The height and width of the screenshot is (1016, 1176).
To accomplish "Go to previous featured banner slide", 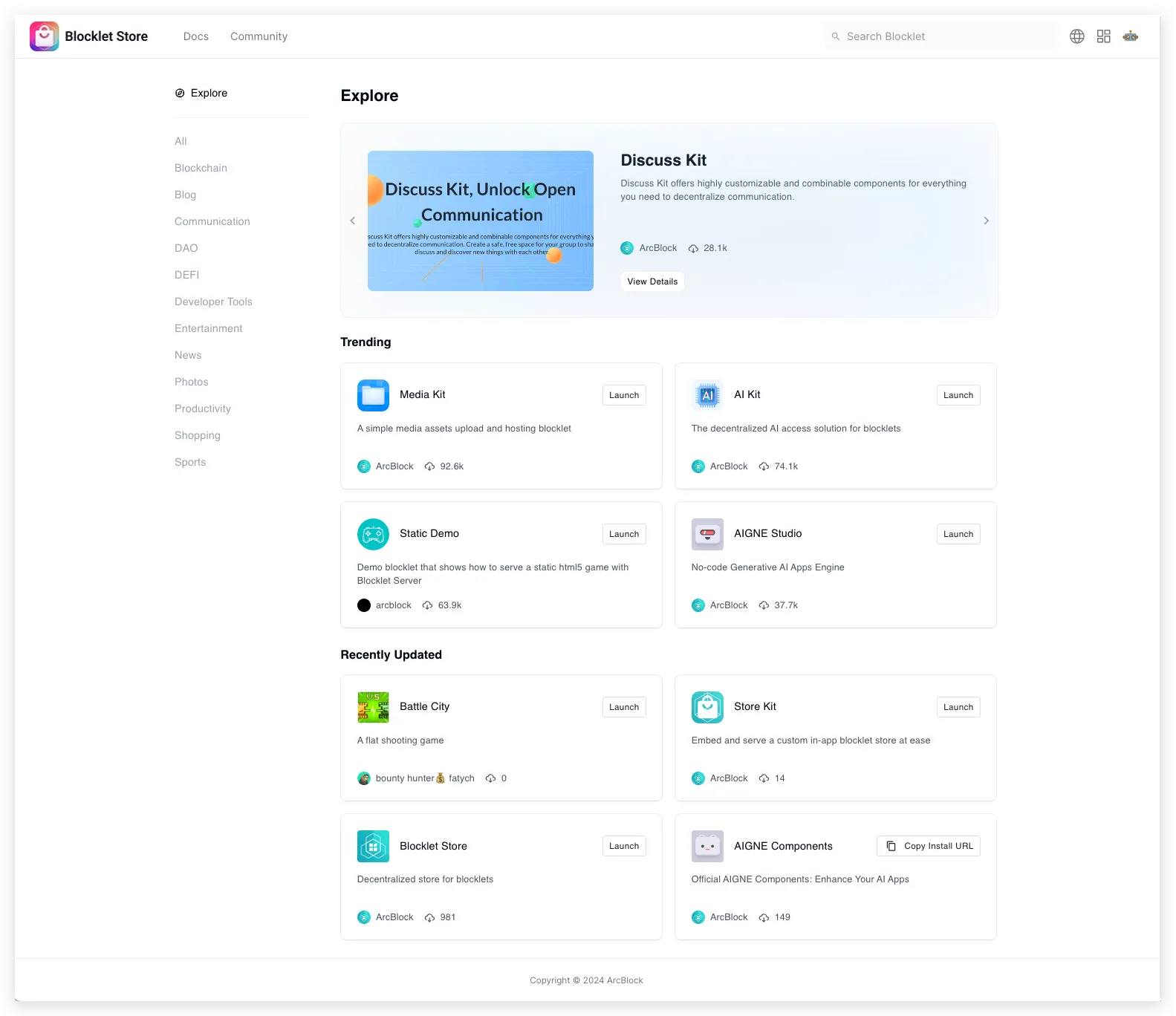I will click(353, 221).
